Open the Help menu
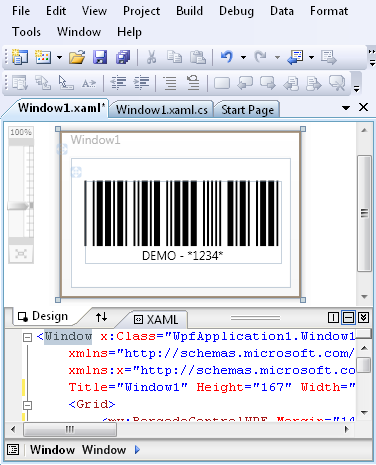Image resolution: width=376 pixels, height=465 pixels. coord(129,32)
